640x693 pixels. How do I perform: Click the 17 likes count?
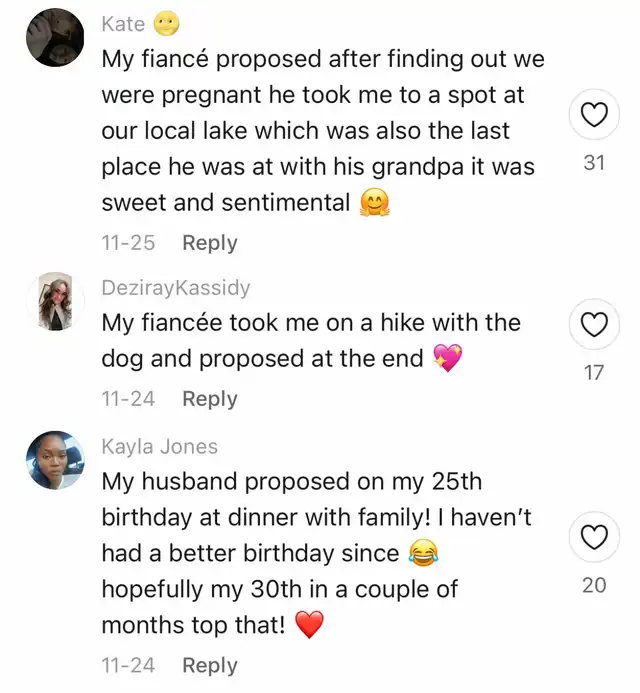coord(594,372)
